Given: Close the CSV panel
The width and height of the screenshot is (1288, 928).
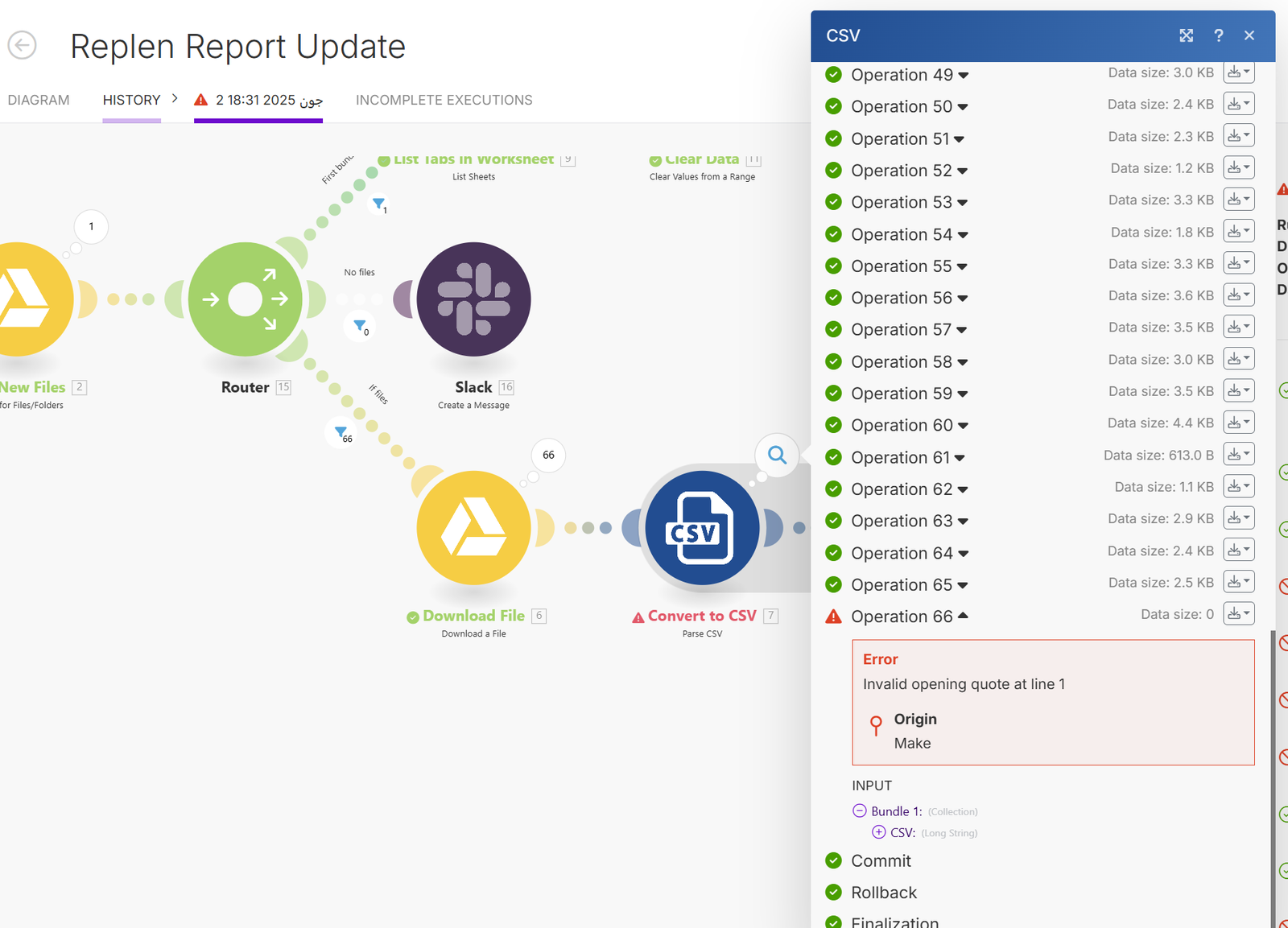Looking at the screenshot, I should point(1249,35).
